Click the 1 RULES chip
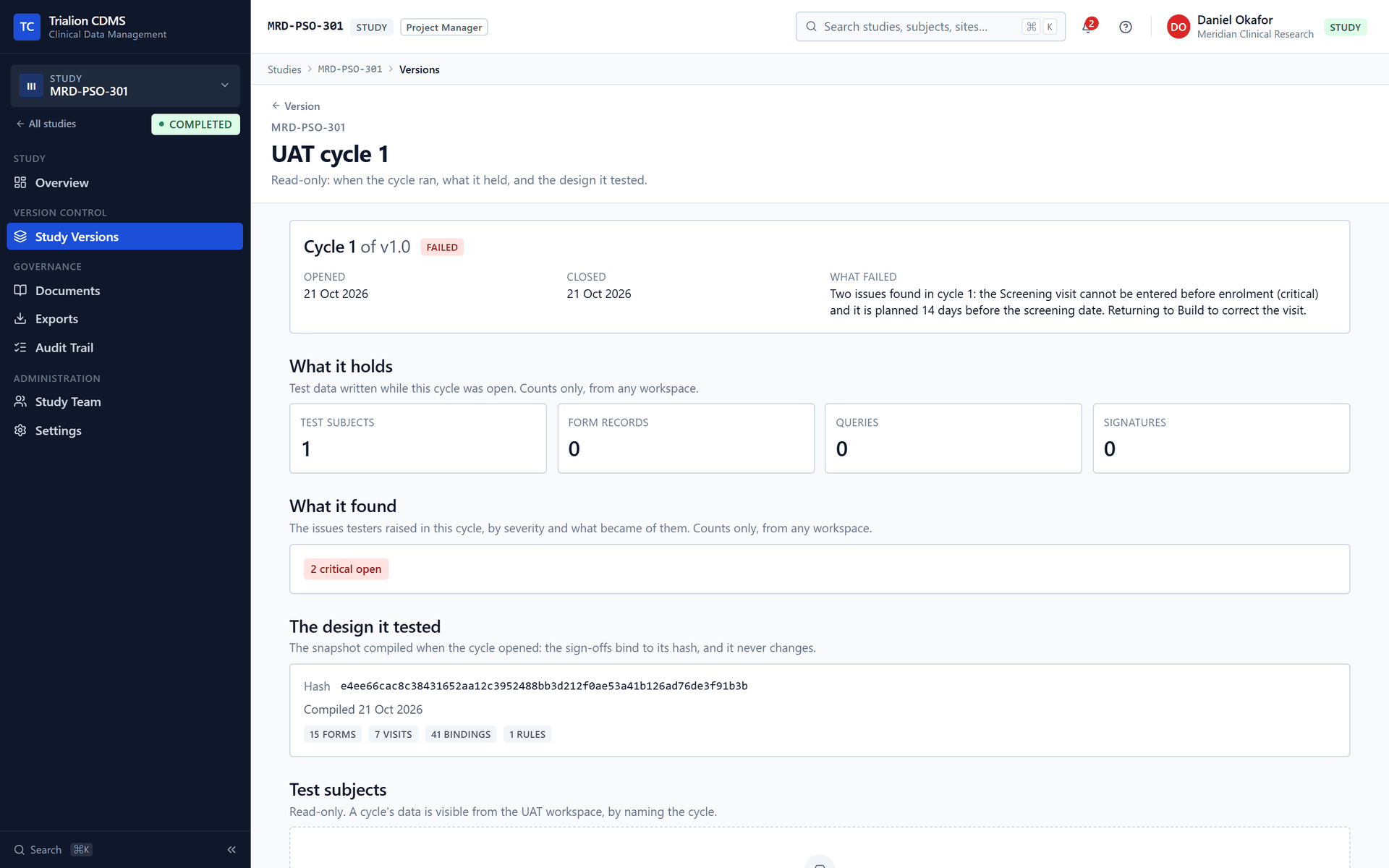The height and width of the screenshot is (868, 1389). coord(527,734)
